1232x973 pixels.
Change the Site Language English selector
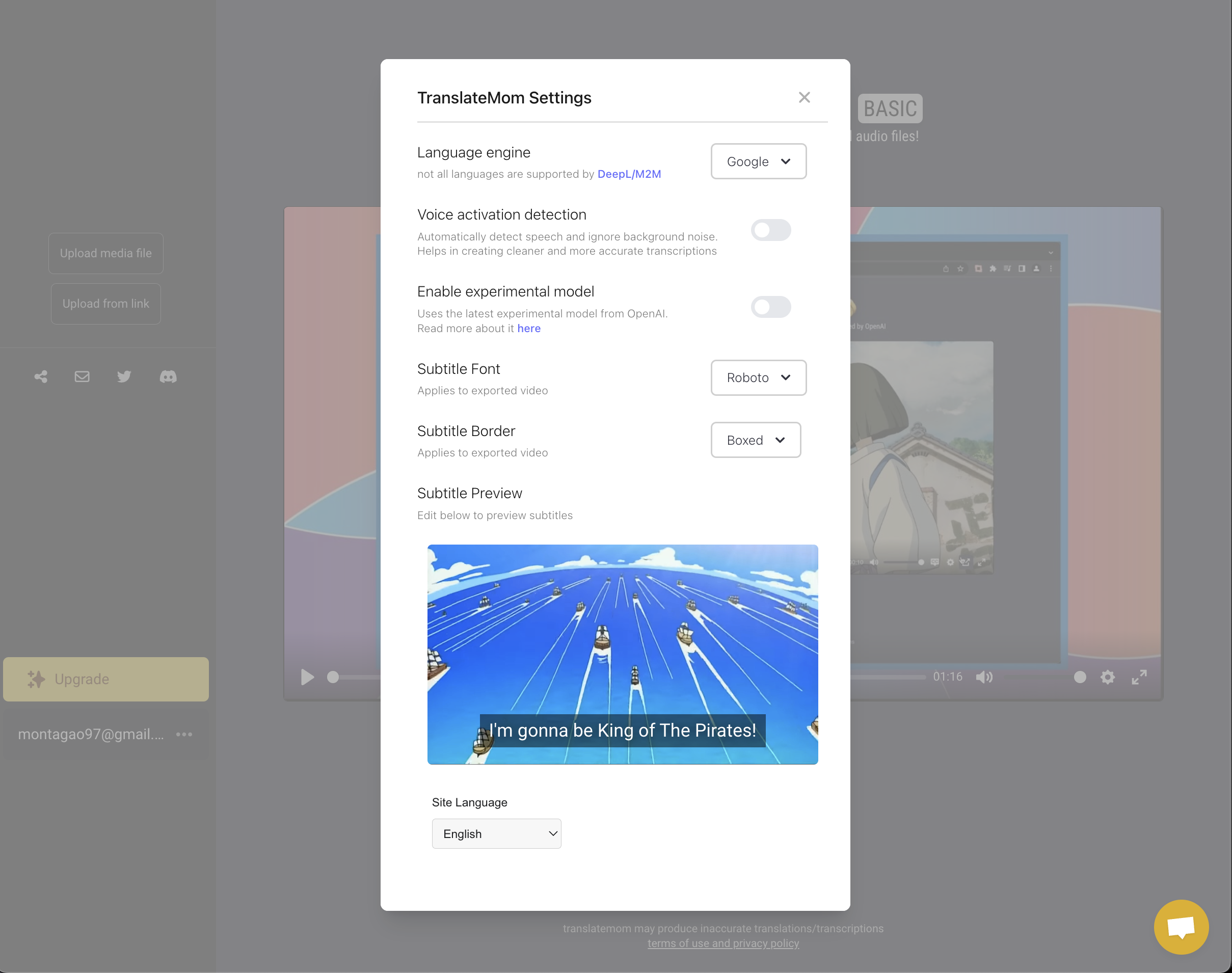(496, 833)
